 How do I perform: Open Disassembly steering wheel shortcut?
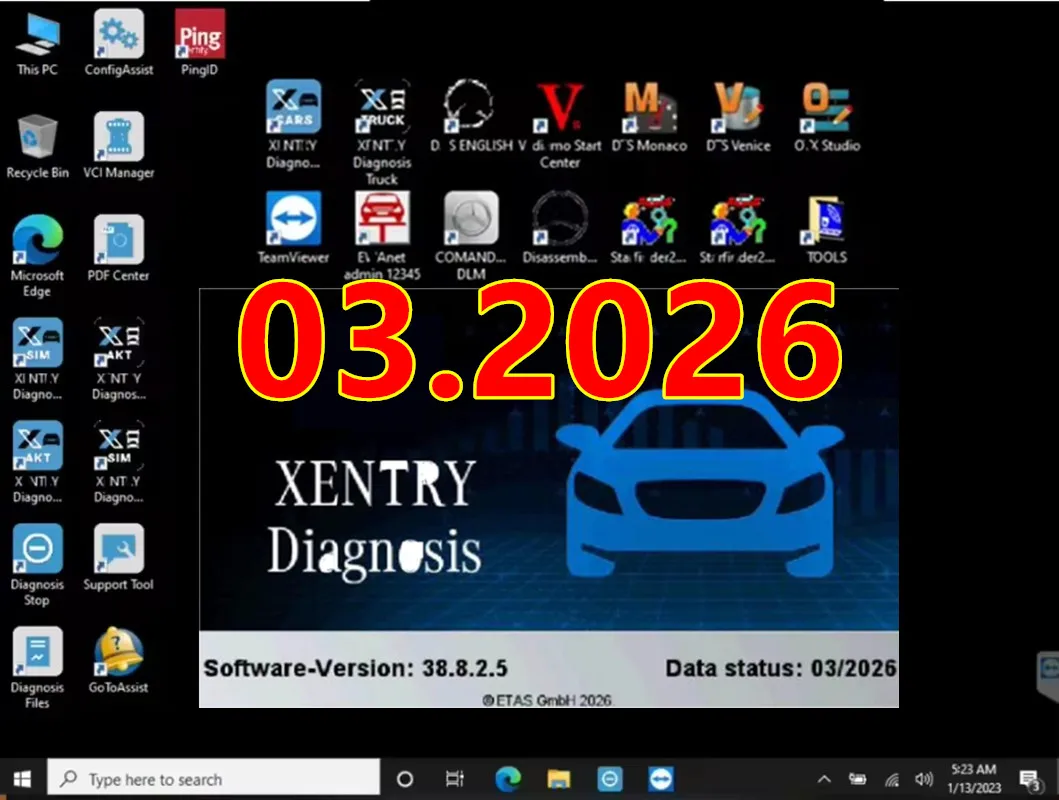(x=560, y=228)
